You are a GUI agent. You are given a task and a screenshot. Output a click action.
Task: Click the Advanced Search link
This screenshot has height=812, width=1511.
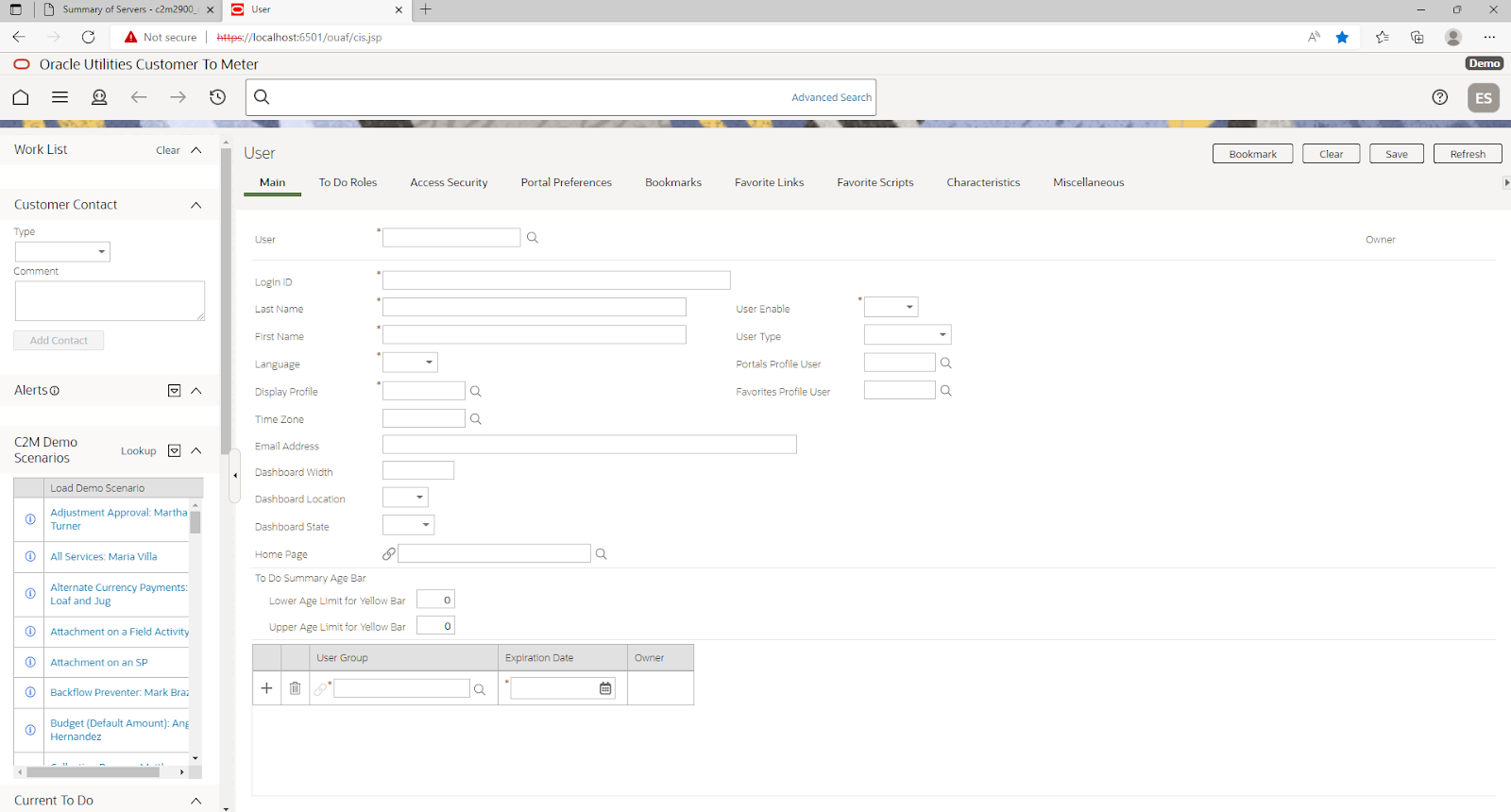pos(831,97)
